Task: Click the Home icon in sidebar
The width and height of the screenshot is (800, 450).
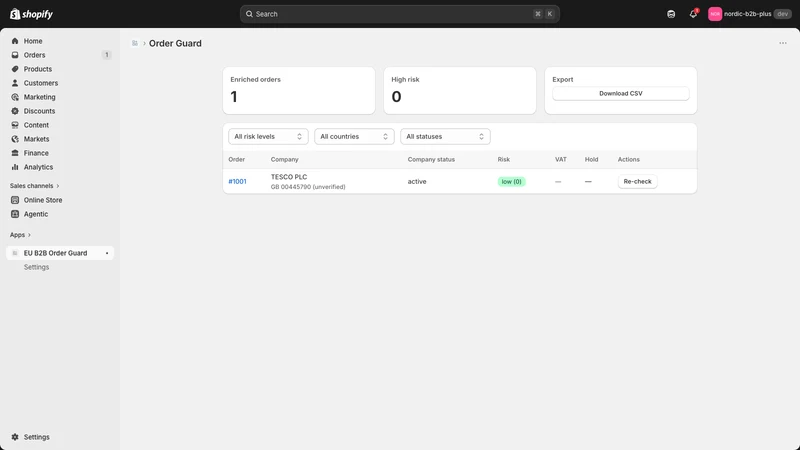Action: (x=15, y=41)
